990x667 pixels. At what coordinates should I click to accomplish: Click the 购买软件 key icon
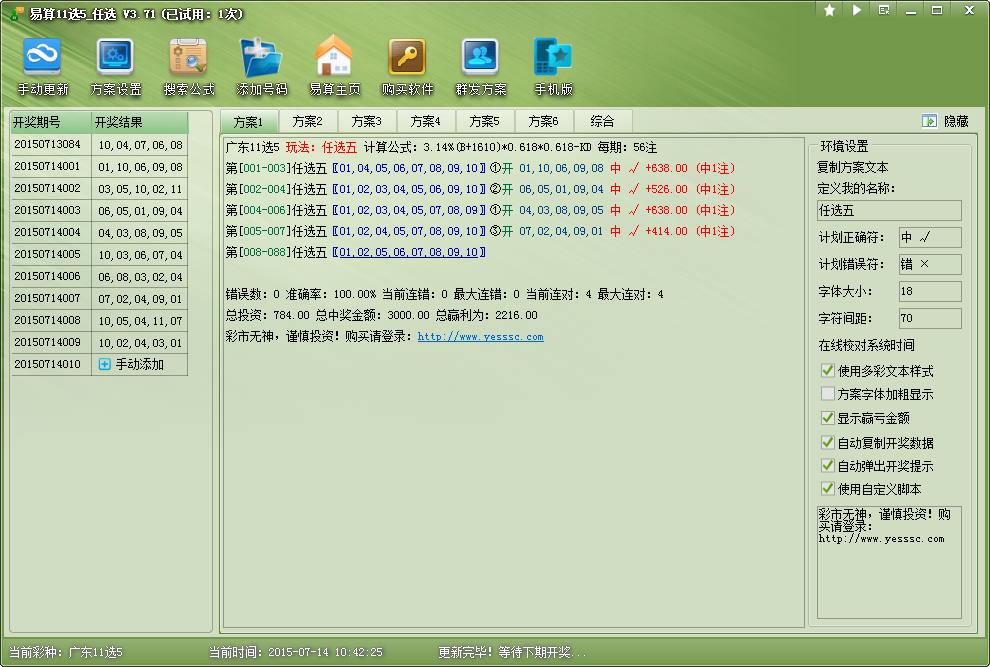pos(407,57)
